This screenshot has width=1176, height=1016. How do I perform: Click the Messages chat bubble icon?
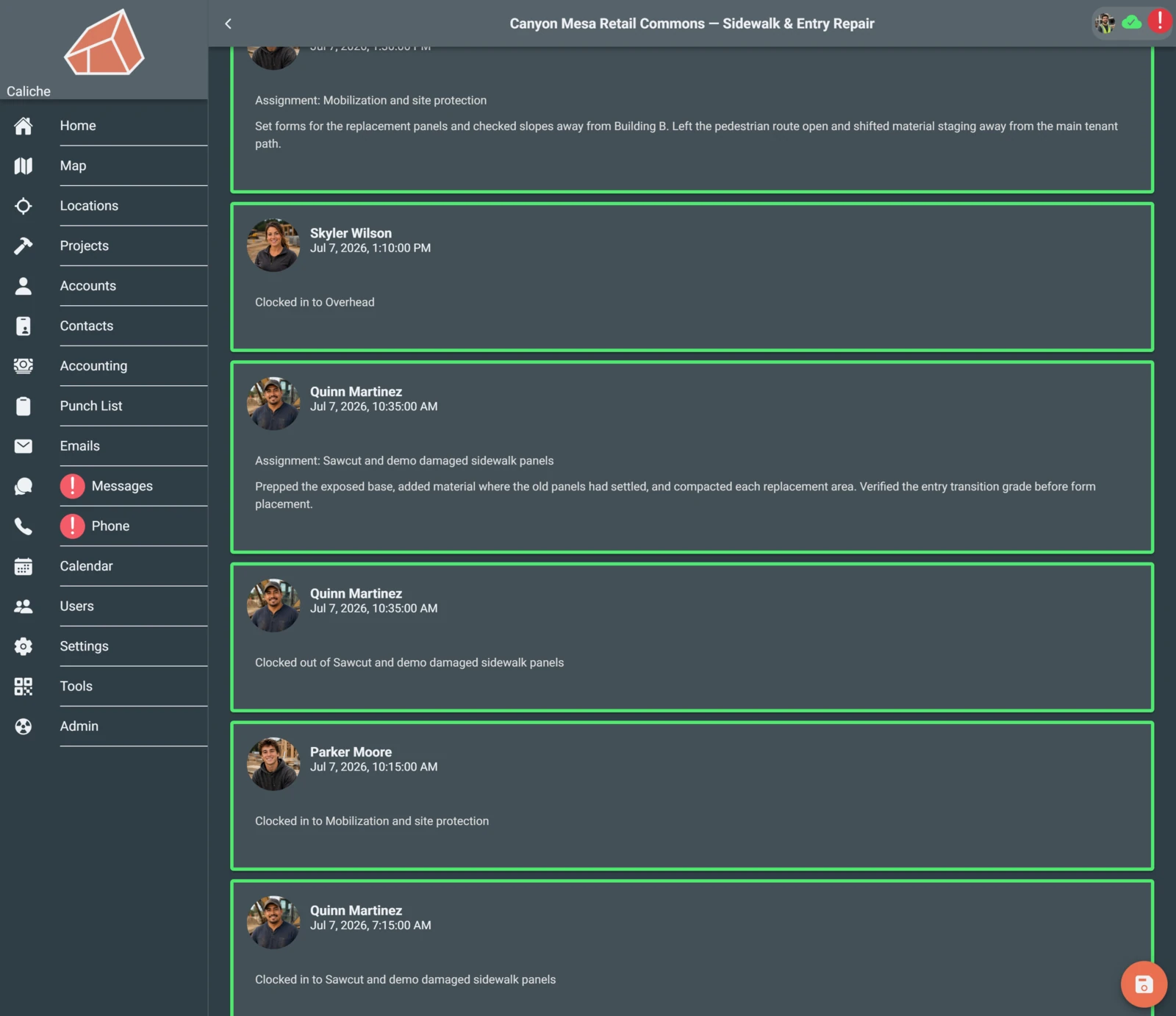coord(24,486)
